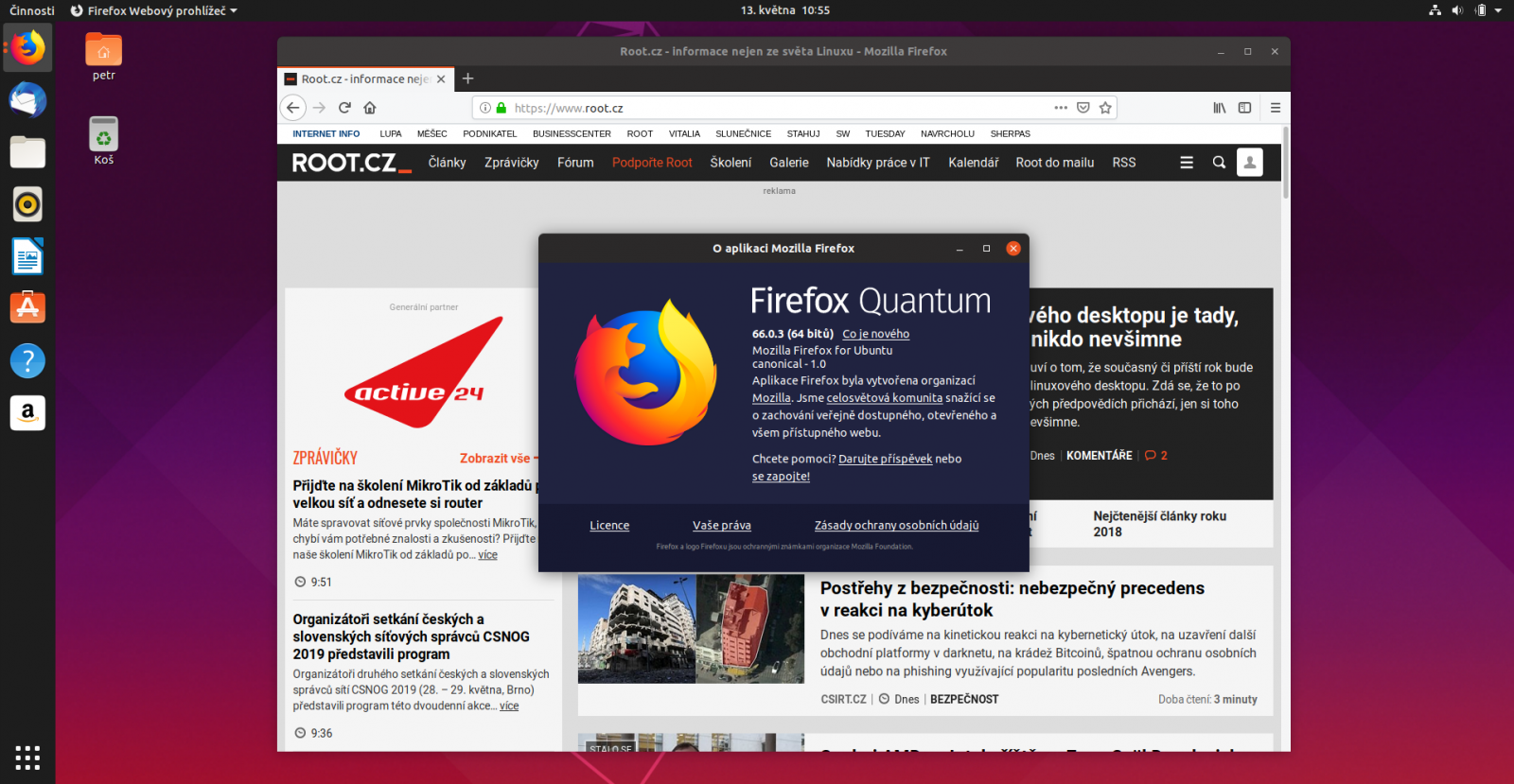Click the ROOT.CZ site logo

coord(351,163)
